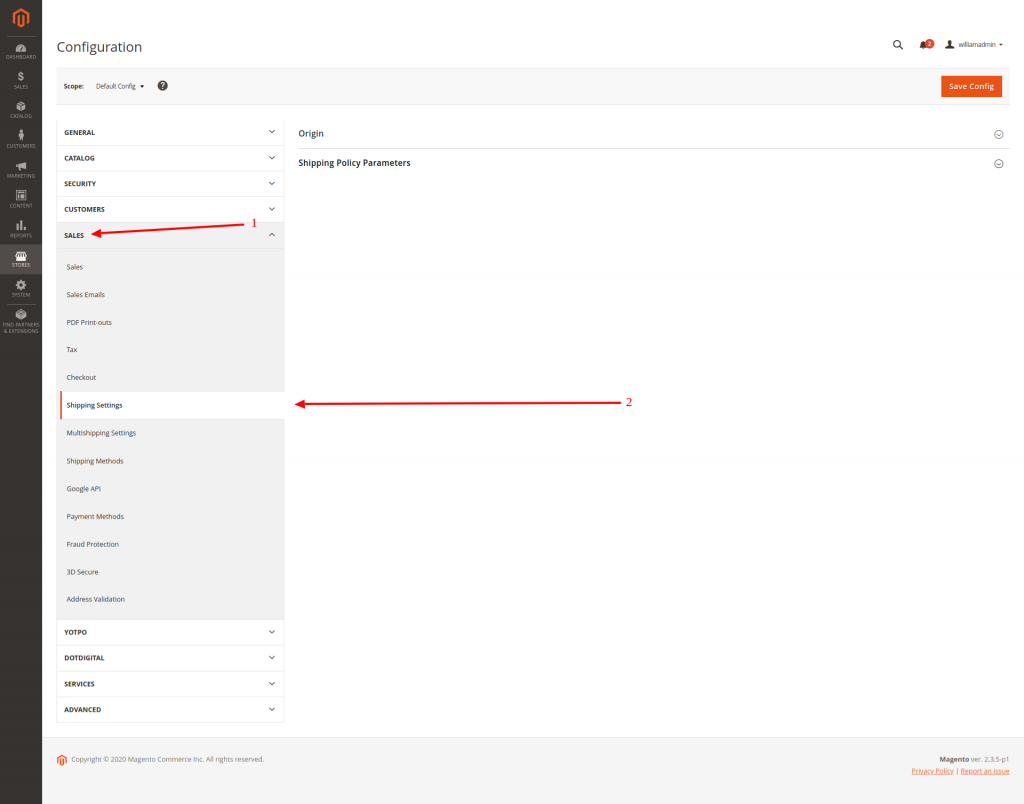
Task: Click the Save Config button
Action: 970,86
